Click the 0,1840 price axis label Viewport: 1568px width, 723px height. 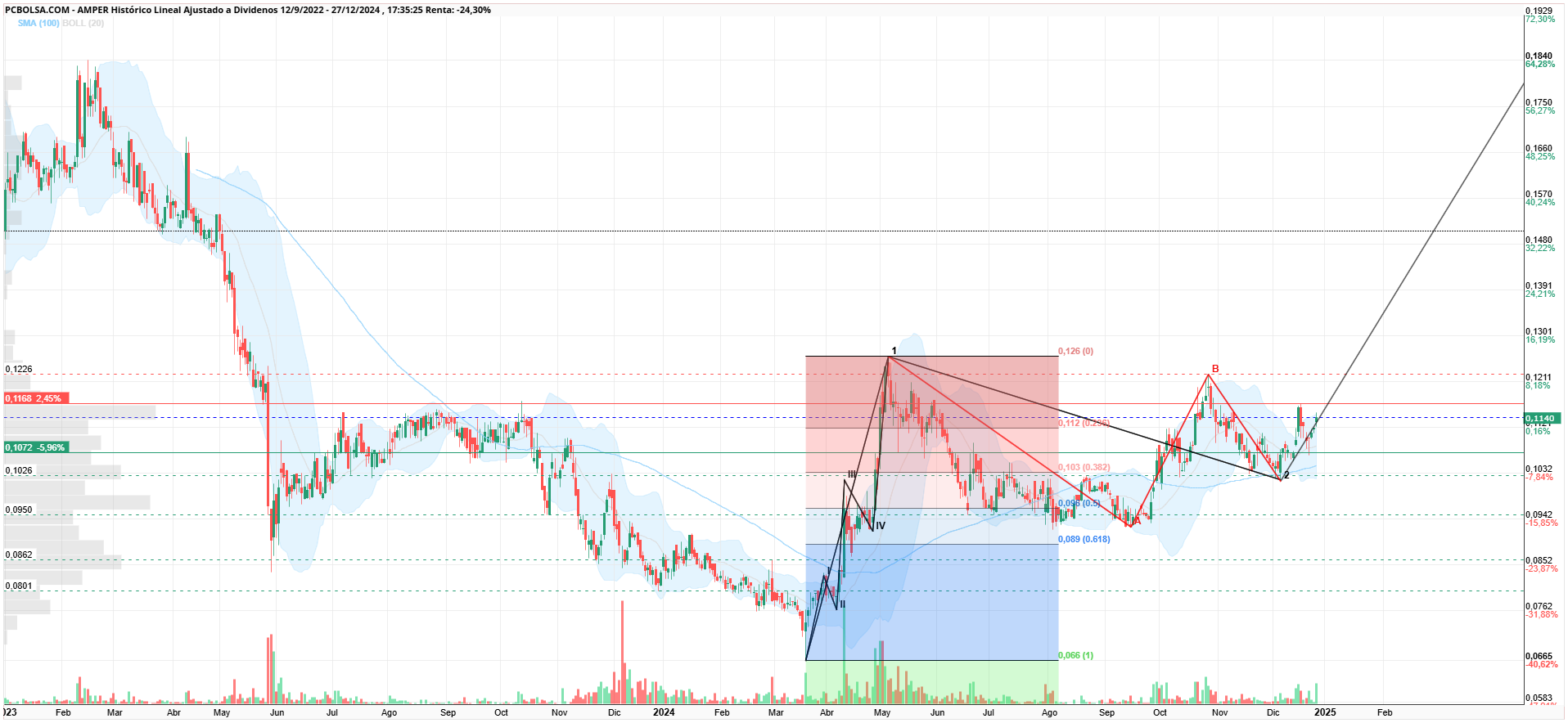(1539, 56)
